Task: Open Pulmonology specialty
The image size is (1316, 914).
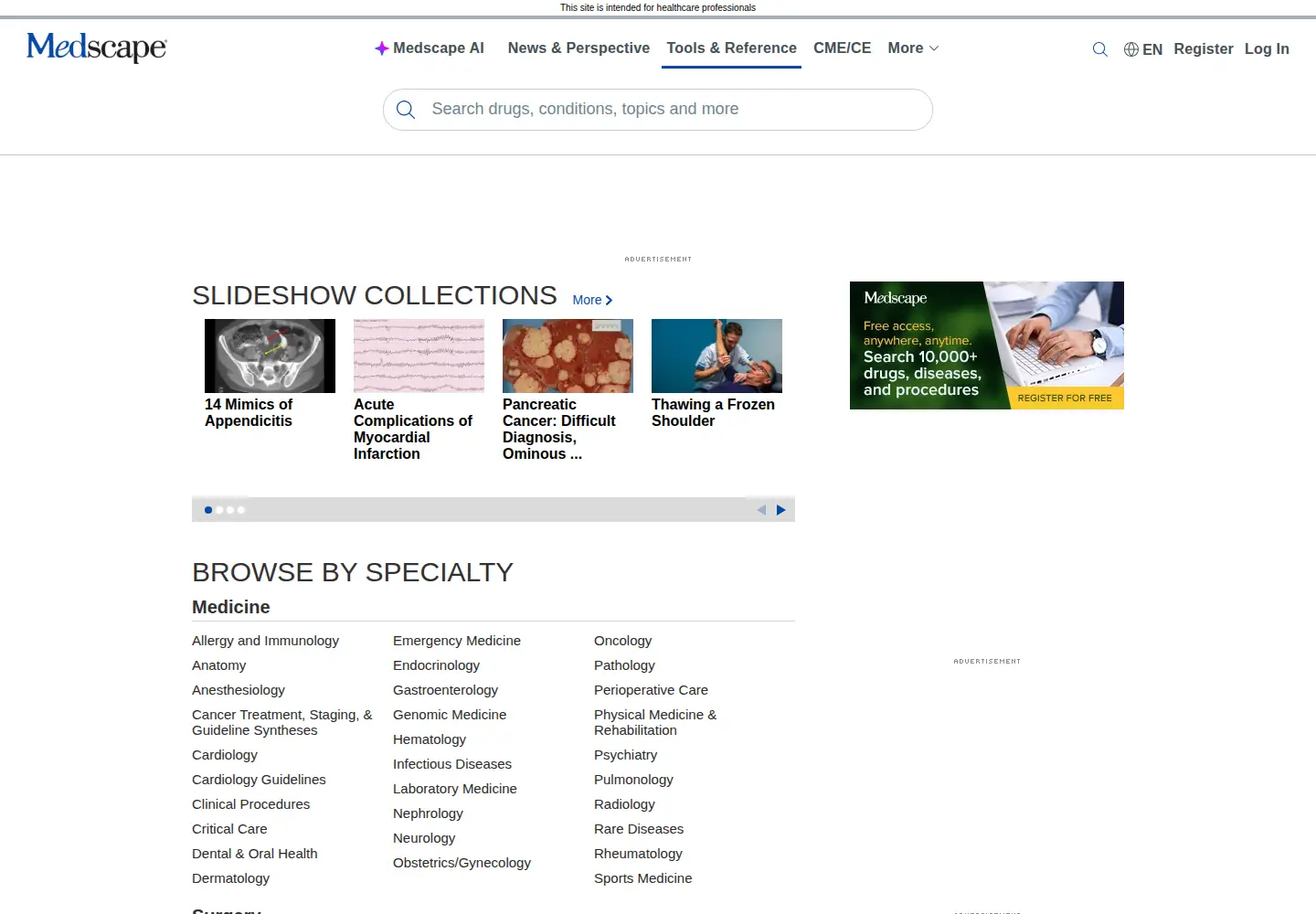Action: (633, 780)
